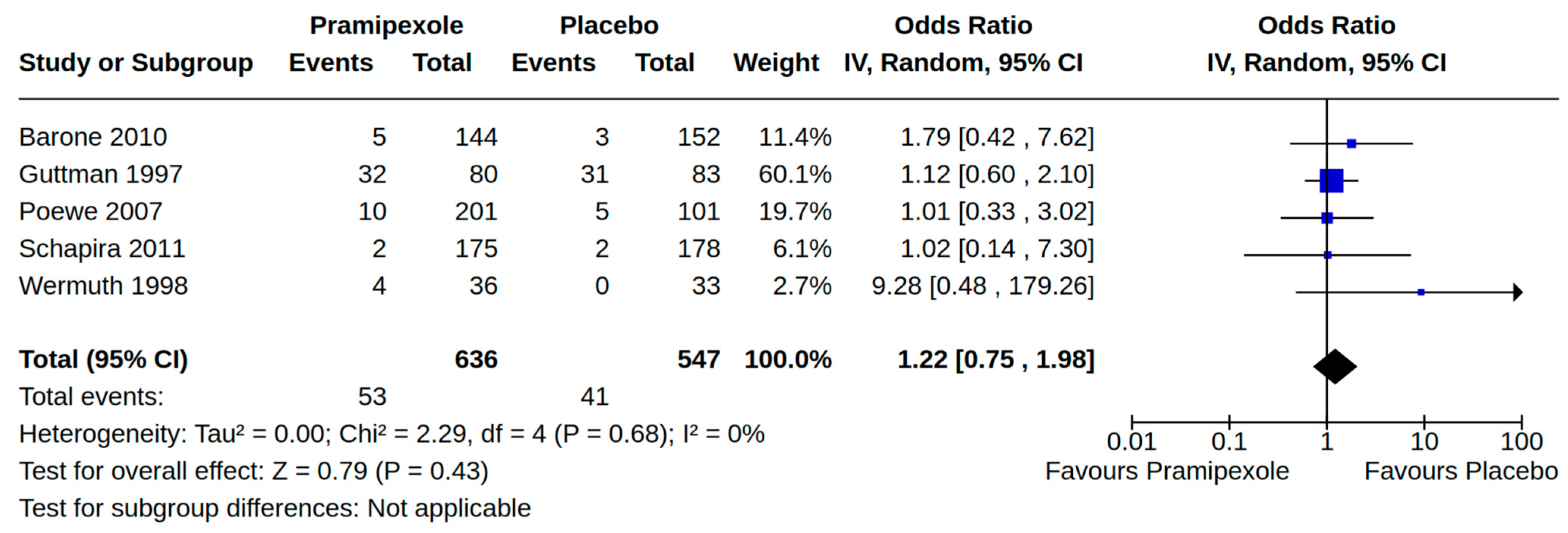Click the Weight column header
Image resolution: width=1568 pixels, height=533 pixels.
coord(776,63)
